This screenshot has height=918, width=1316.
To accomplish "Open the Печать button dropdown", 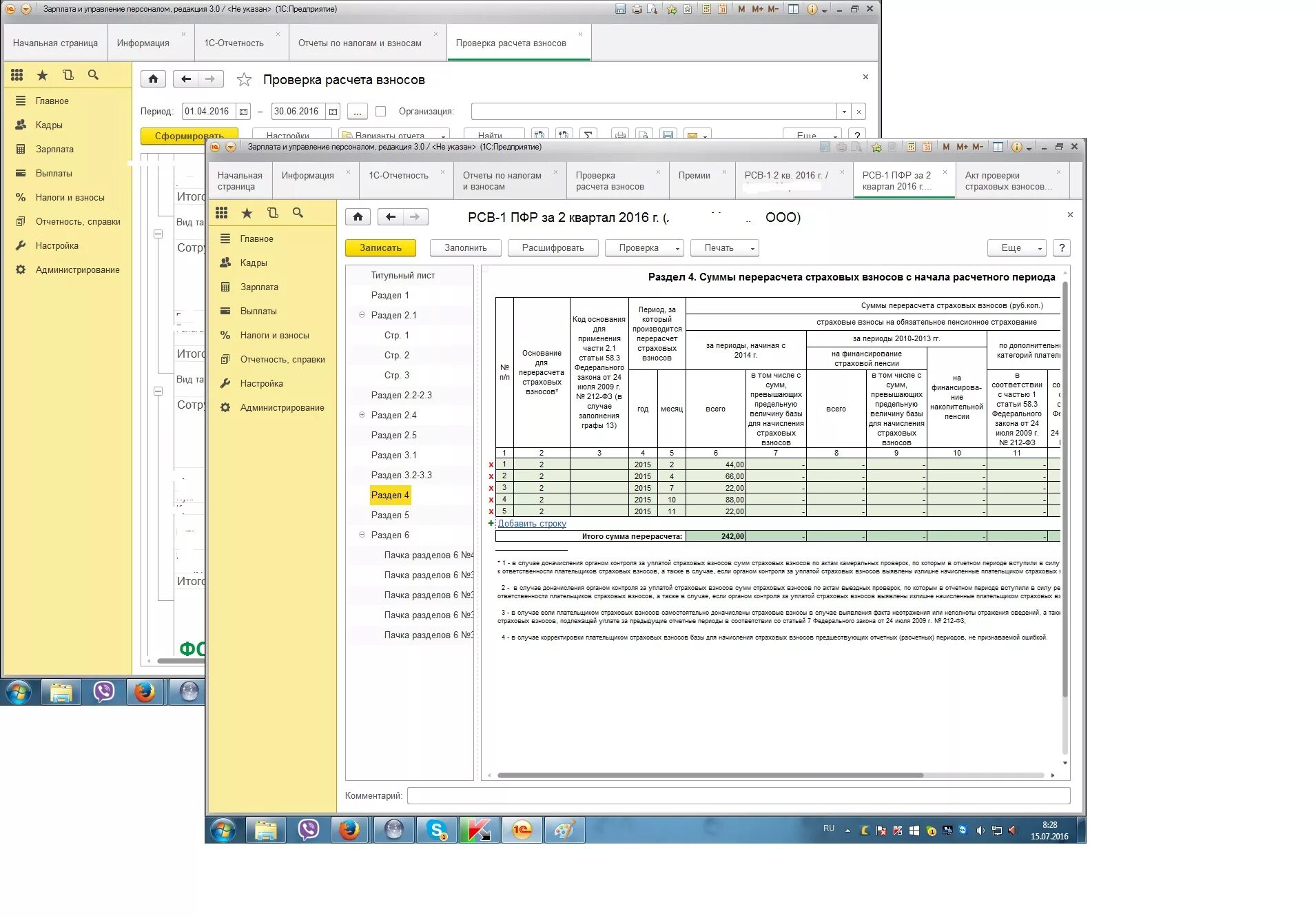I will (752, 248).
